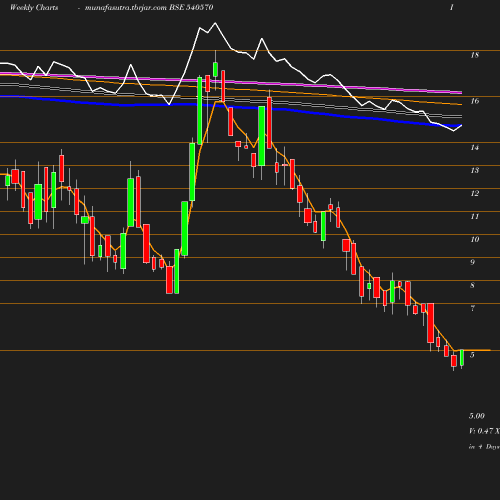Click the '5.00' last price value
This screenshot has height=500, width=500.
pos(477,416)
